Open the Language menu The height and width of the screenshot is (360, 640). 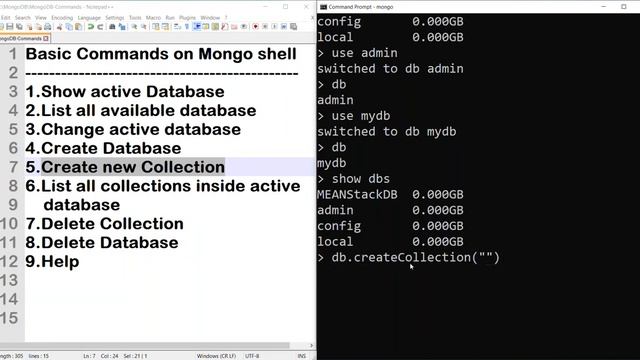coord(89,18)
